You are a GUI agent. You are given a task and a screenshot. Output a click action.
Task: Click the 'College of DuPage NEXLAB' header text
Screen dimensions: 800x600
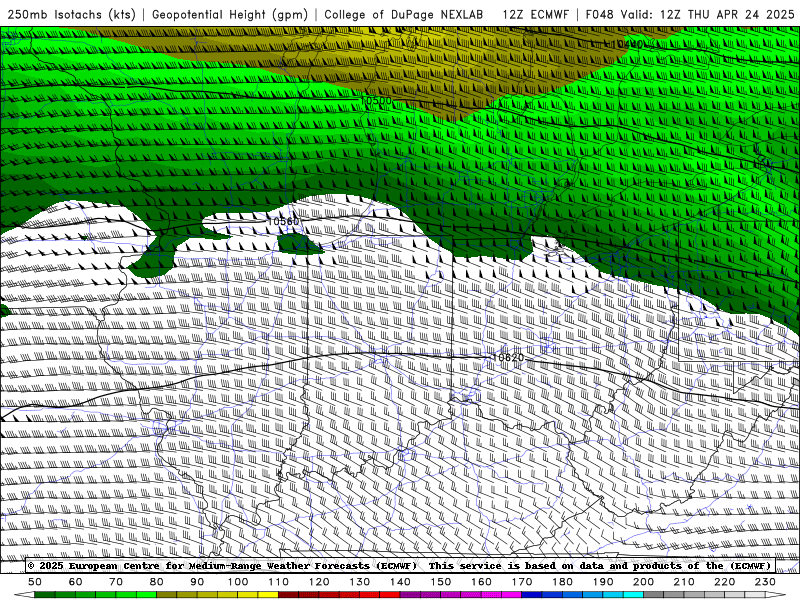coord(404,14)
